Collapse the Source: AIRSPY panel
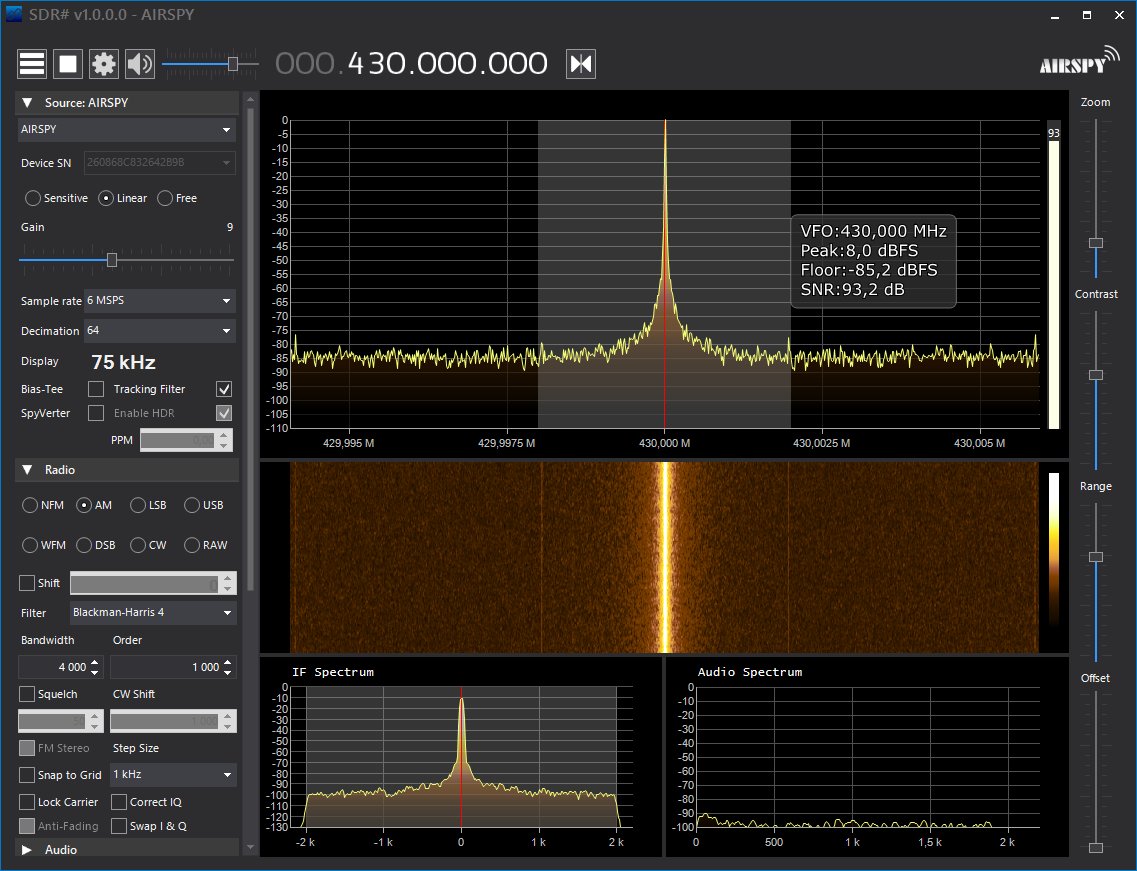1137x871 pixels. click(28, 103)
